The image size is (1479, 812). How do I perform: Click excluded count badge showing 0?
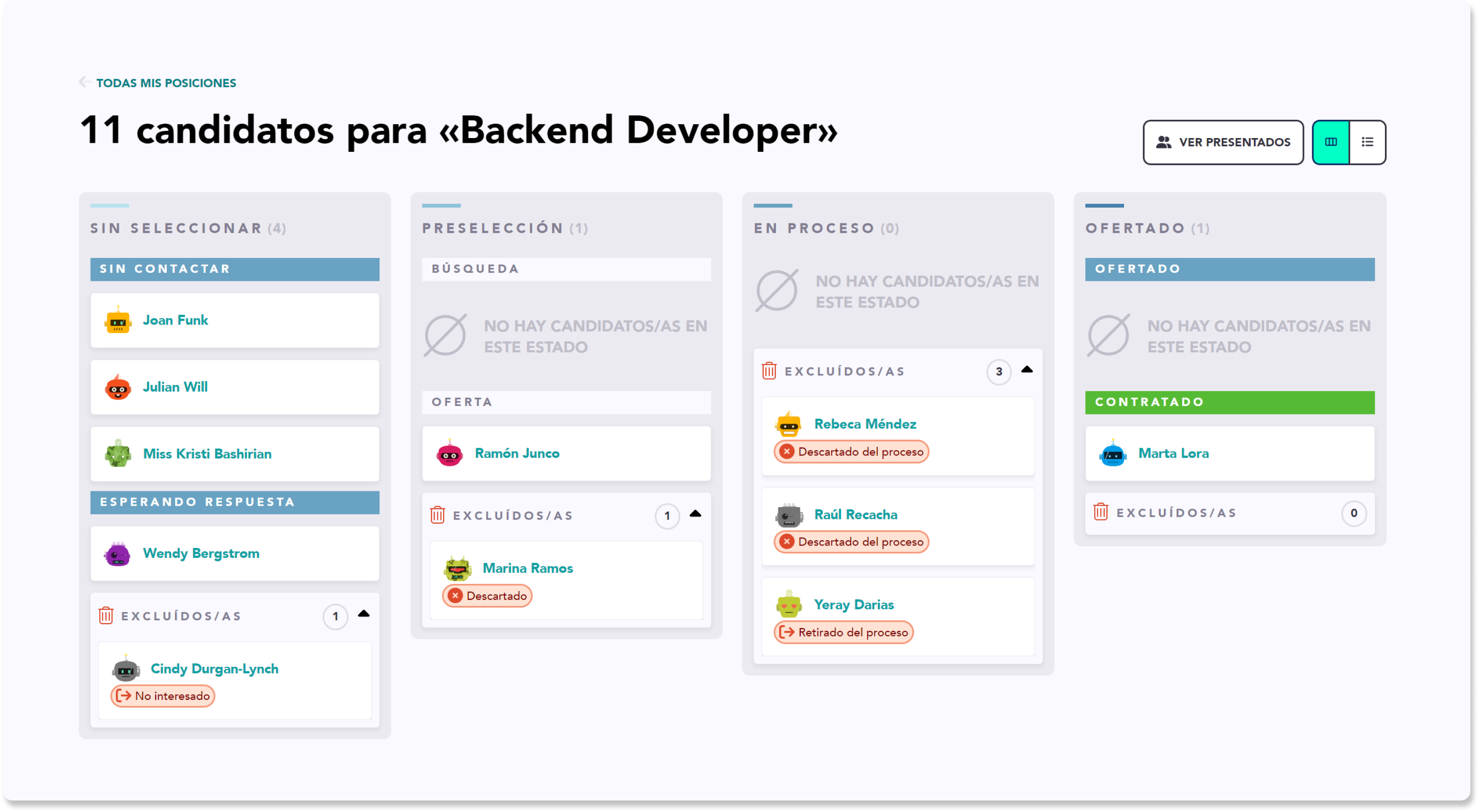(x=1354, y=513)
